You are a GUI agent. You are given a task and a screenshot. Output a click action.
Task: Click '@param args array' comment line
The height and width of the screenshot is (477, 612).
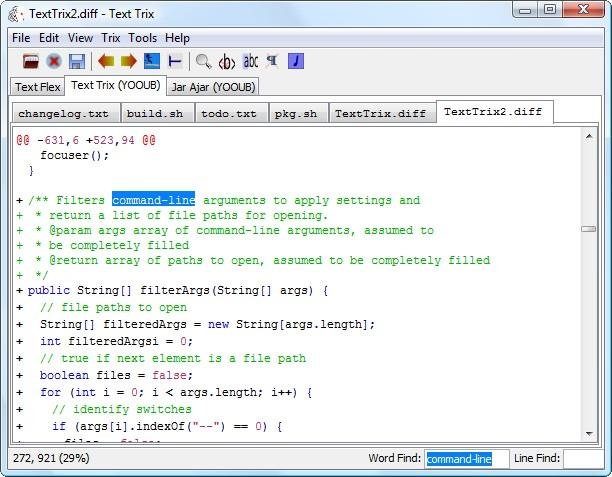point(234,230)
